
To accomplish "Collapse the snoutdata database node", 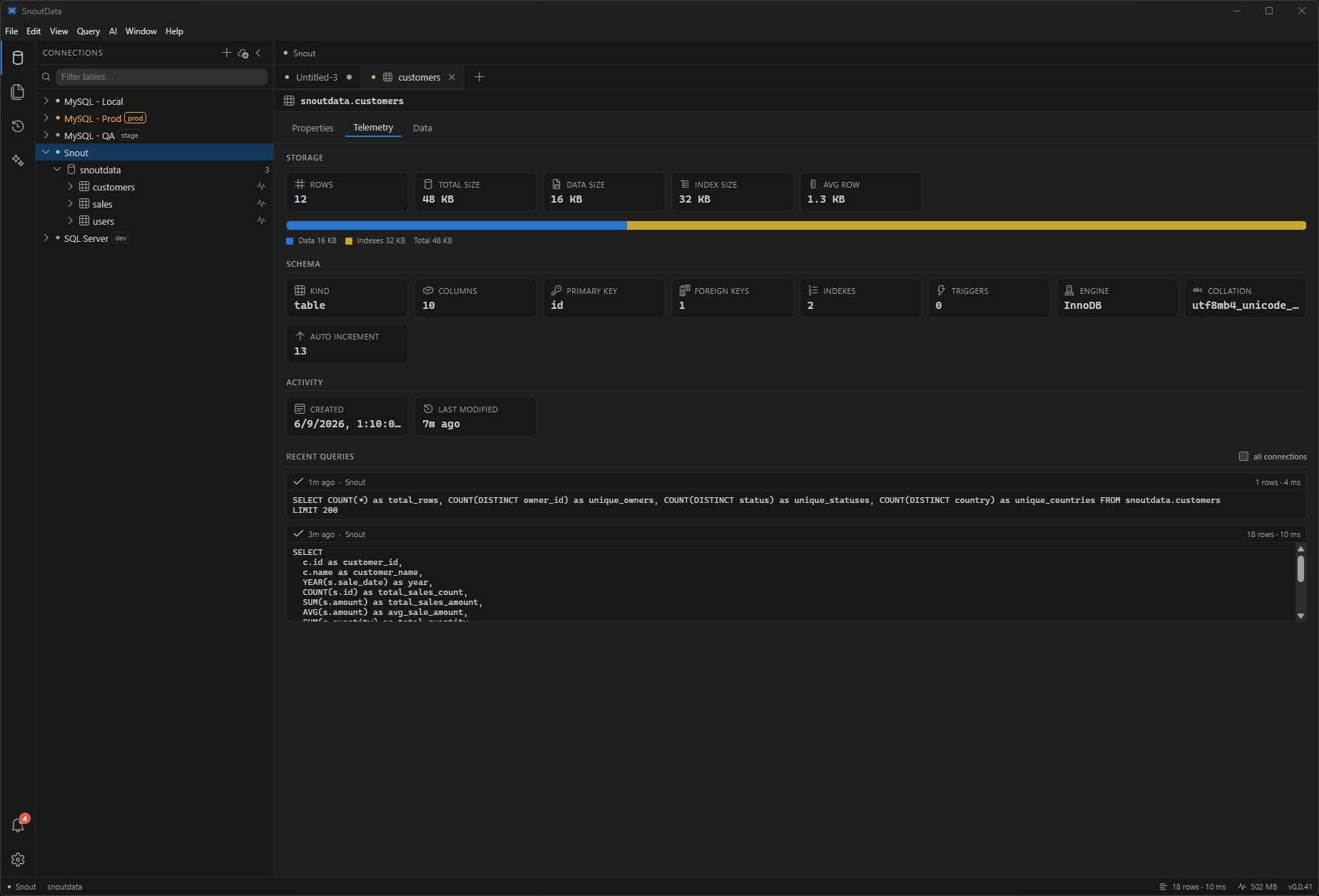I will click(58, 170).
